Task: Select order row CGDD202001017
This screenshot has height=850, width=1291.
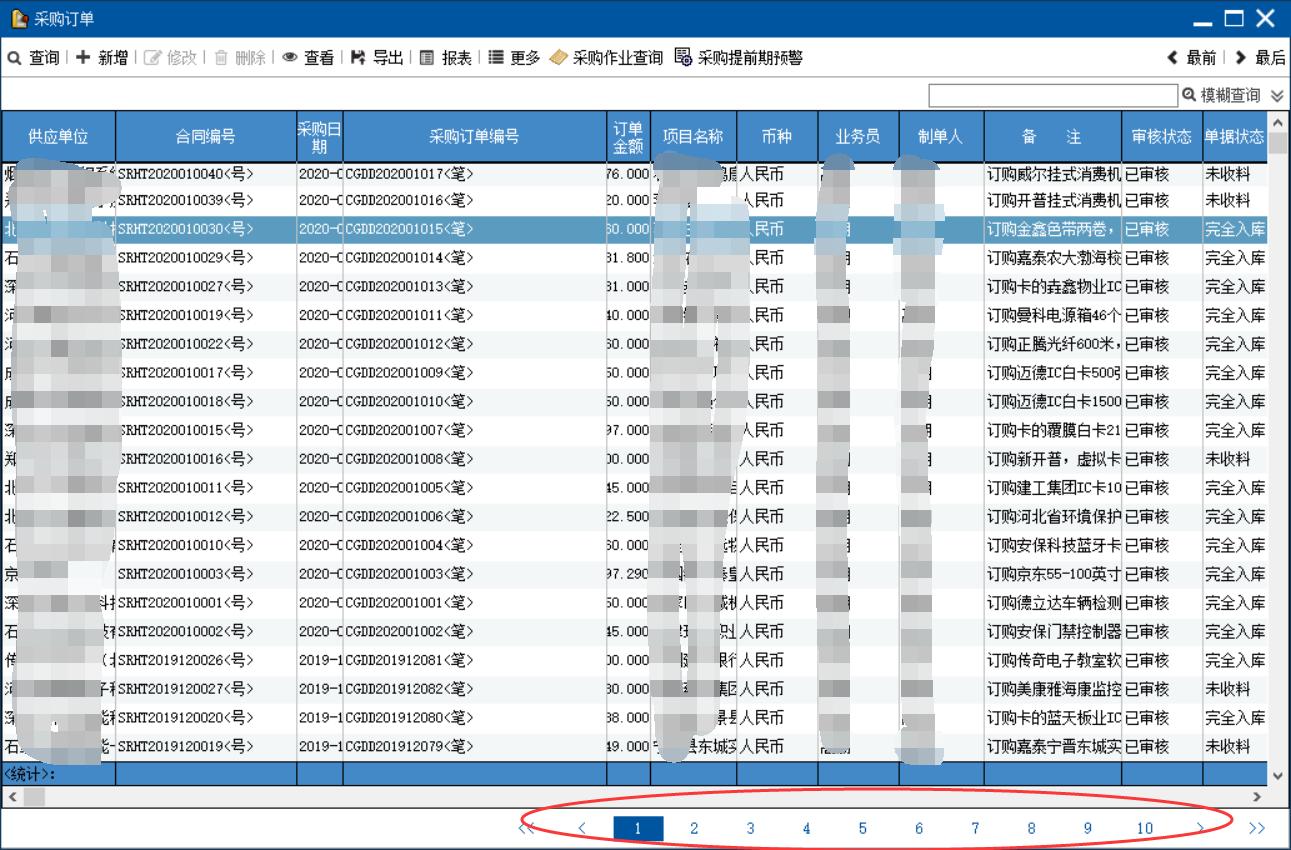Action: coord(474,174)
